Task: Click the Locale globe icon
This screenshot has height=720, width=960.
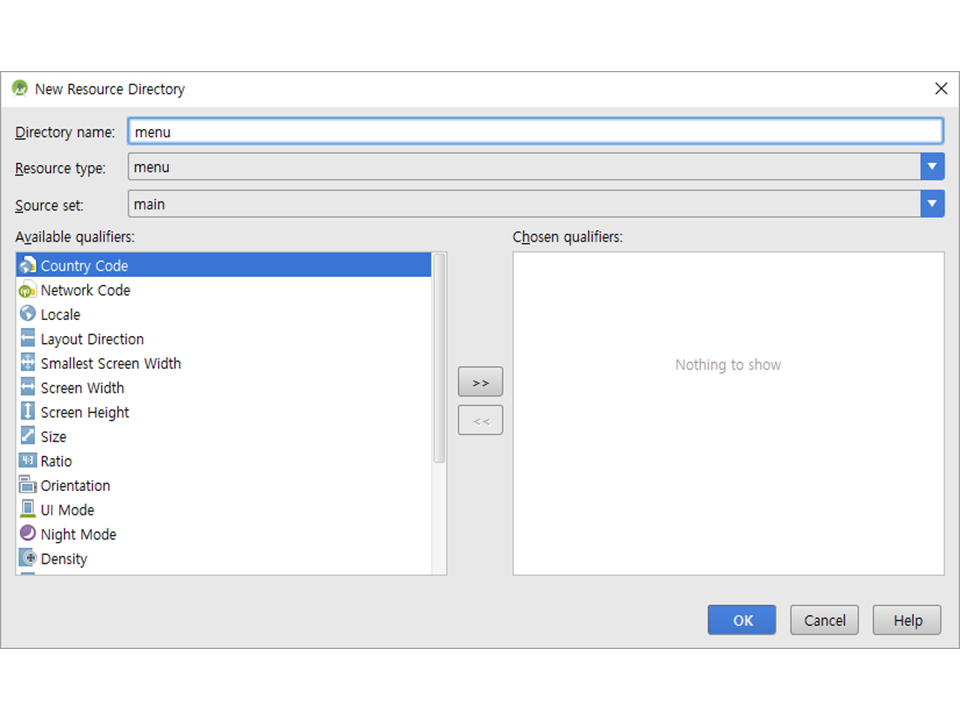Action: [27, 314]
